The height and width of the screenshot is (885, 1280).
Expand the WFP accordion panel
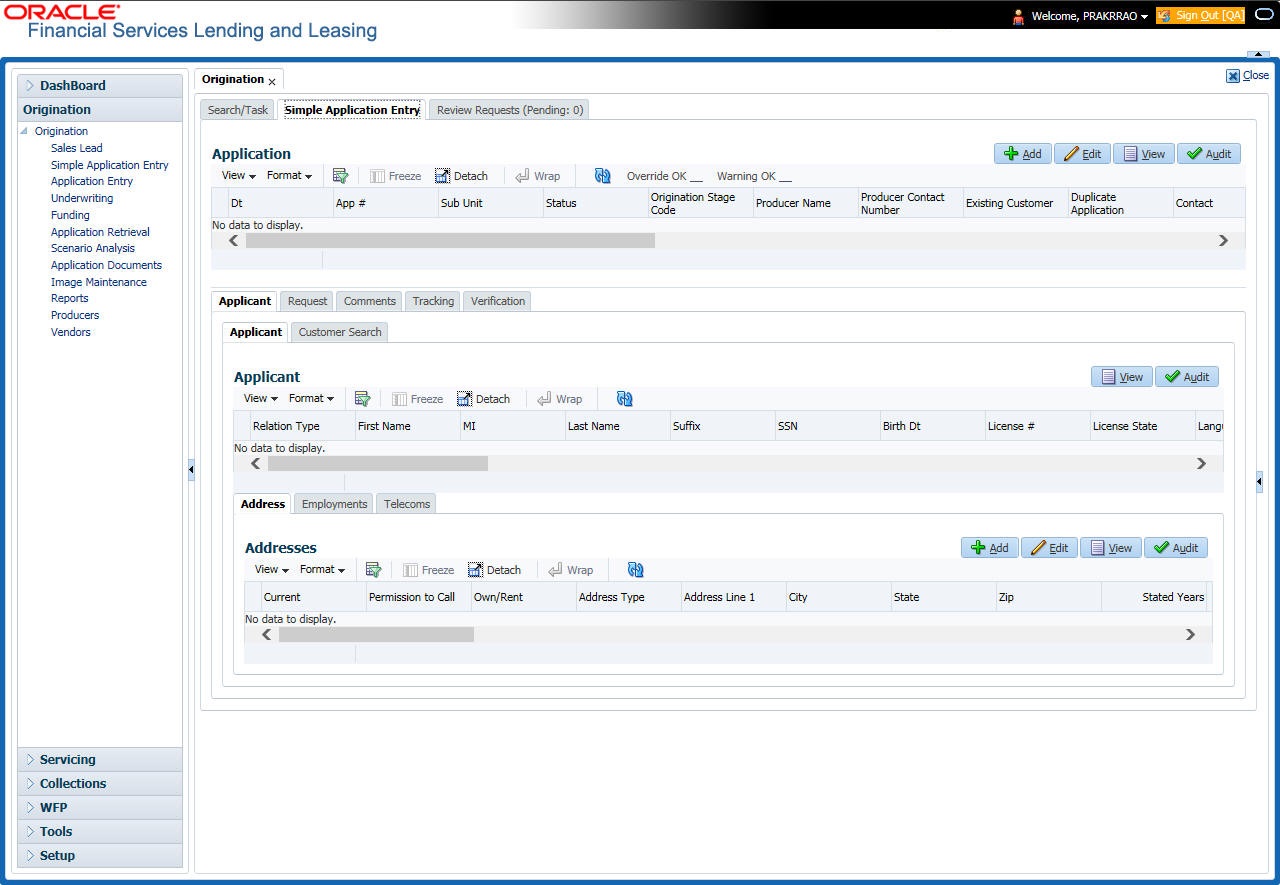click(x=100, y=808)
